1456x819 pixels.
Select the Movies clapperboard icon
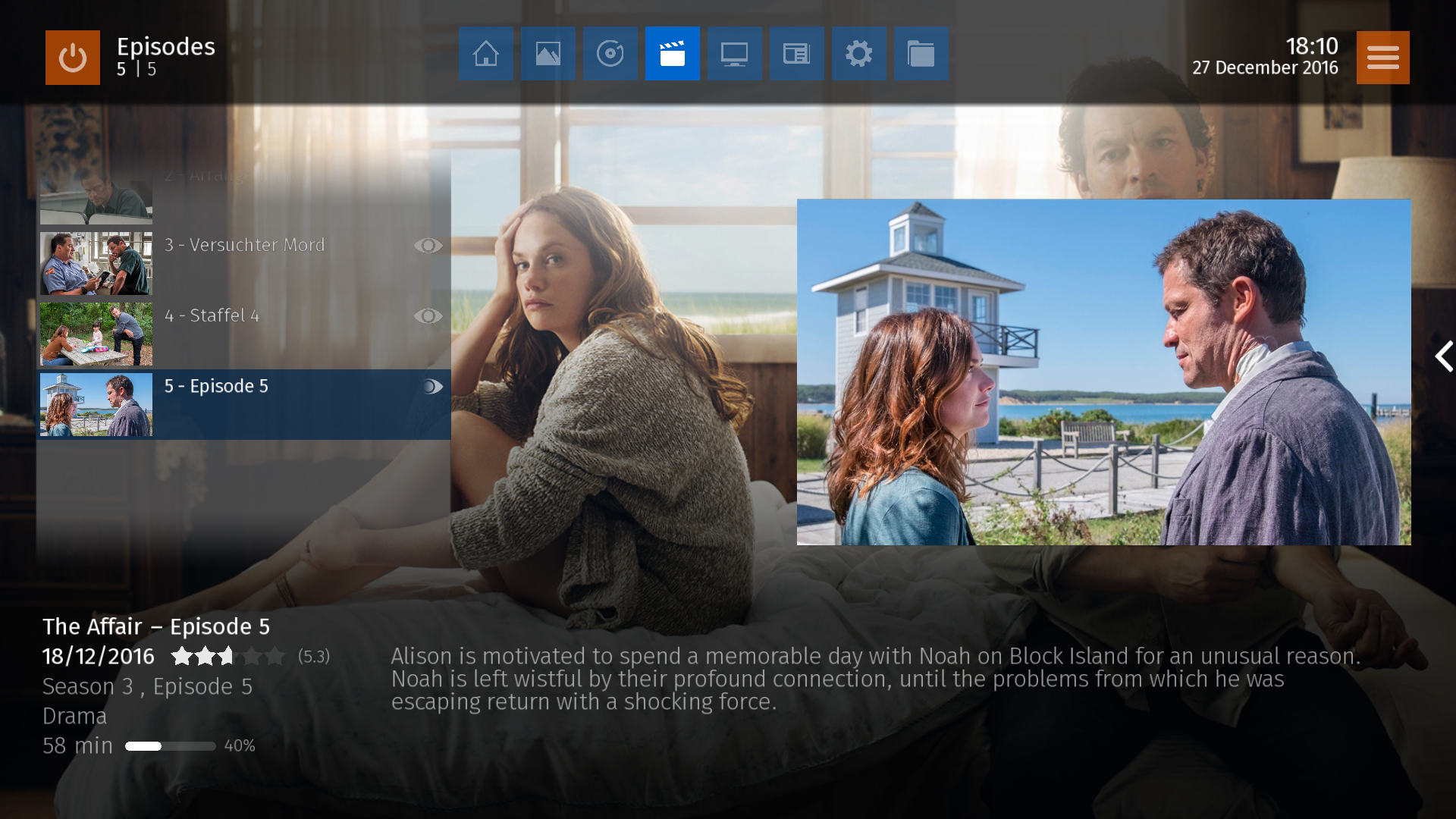pyautogui.click(x=673, y=54)
